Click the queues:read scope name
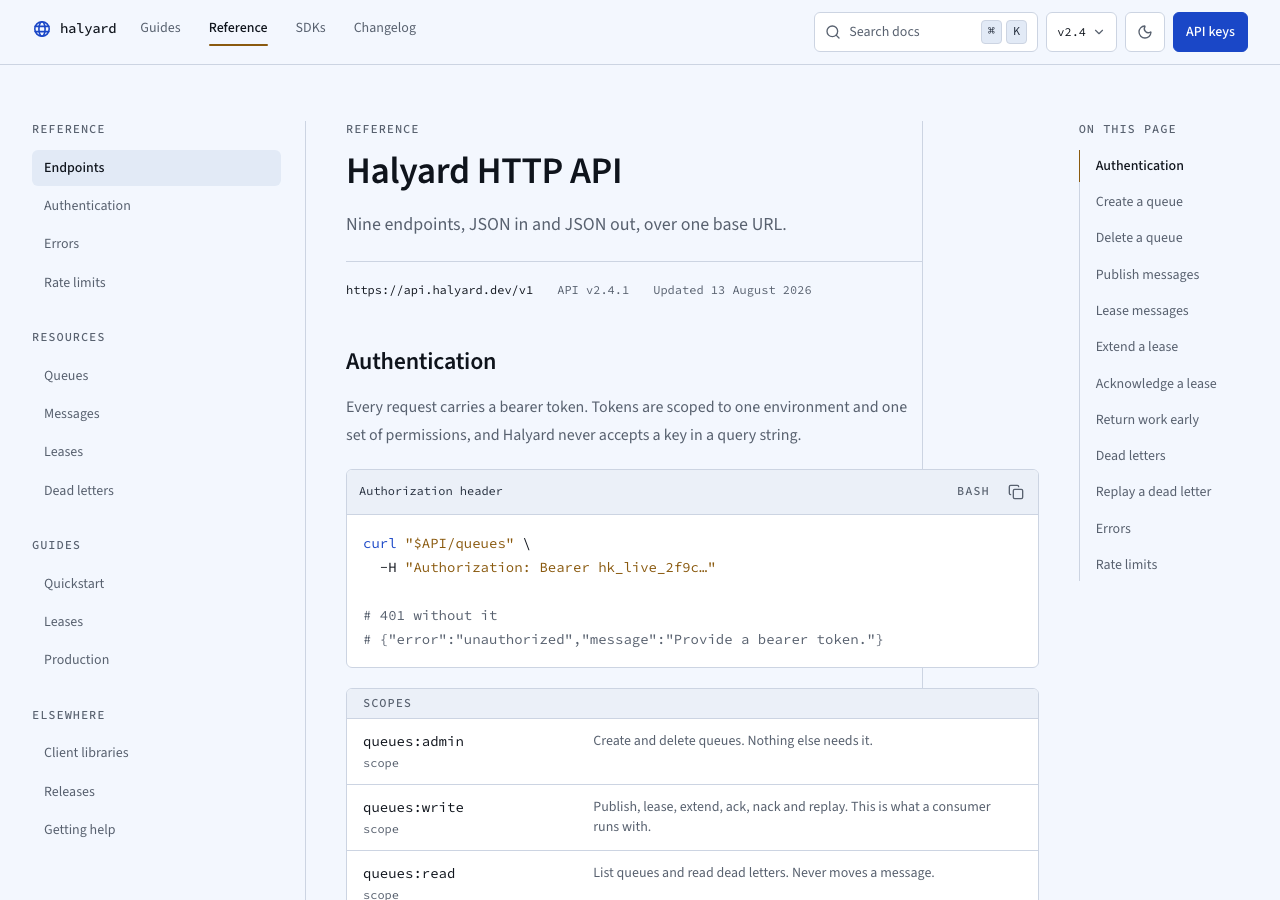The height and width of the screenshot is (900, 1280). point(409,874)
